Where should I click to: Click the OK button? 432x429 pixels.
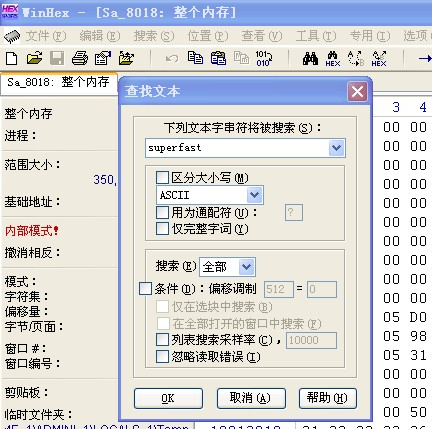[168, 398]
